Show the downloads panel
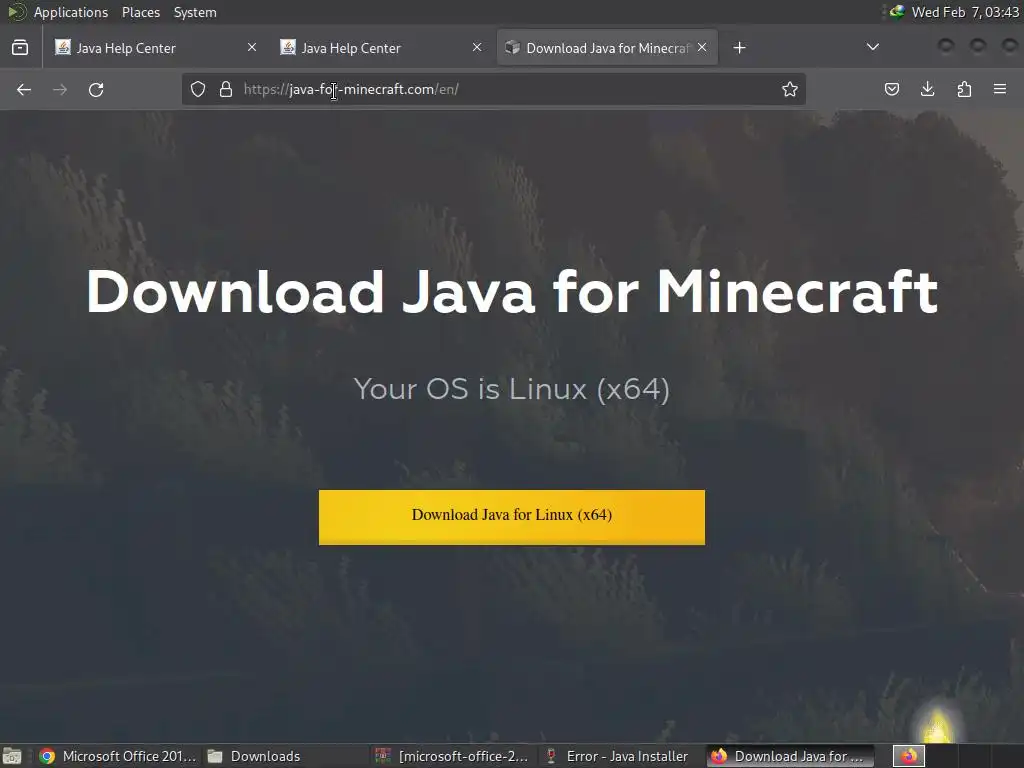The height and width of the screenshot is (768, 1024). (927, 89)
